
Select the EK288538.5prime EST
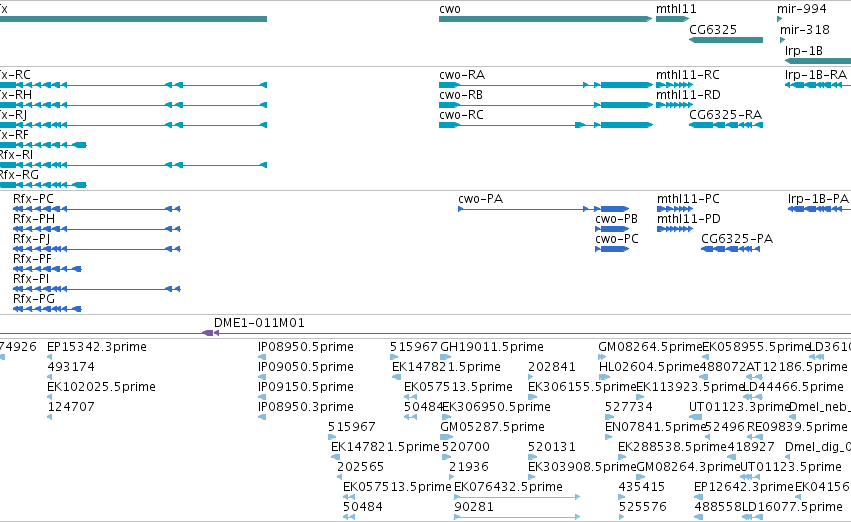pyautogui.click(x=672, y=447)
